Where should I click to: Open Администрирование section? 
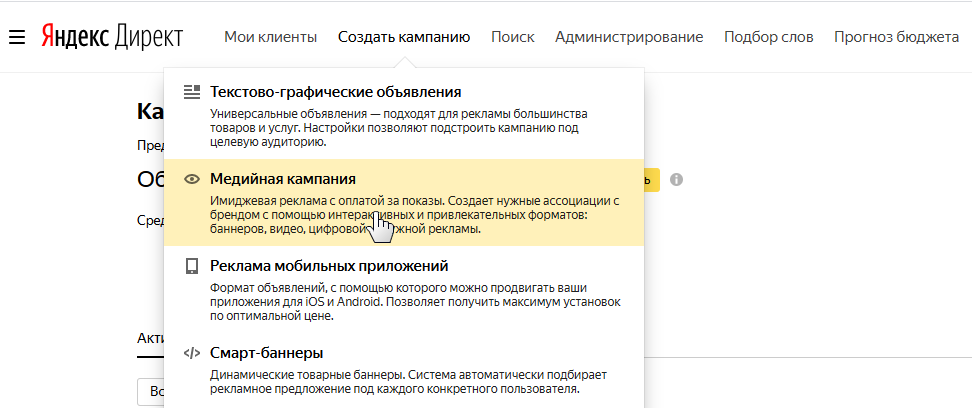[629, 37]
